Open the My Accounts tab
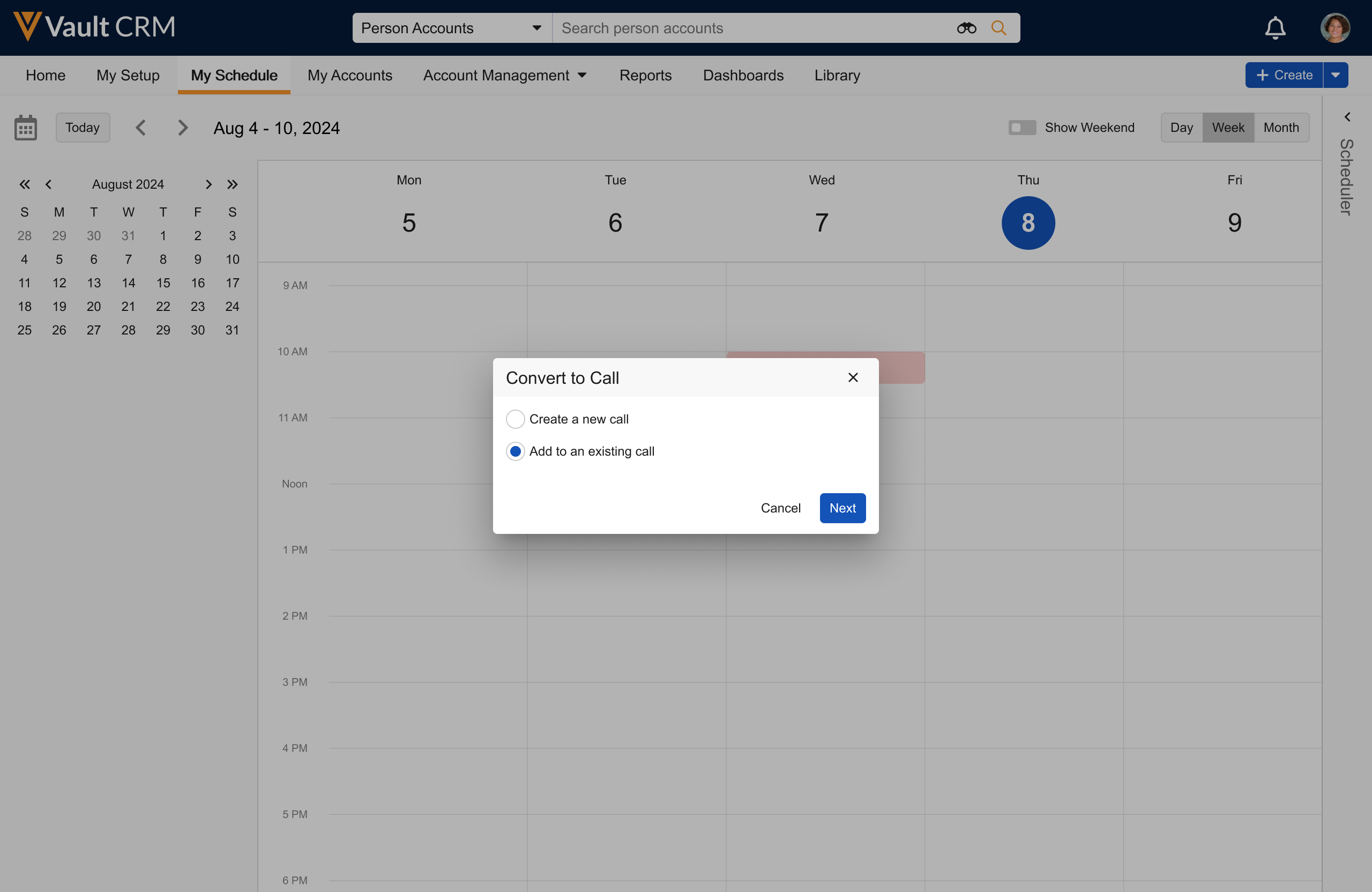The image size is (1372, 892). tap(349, 76)
